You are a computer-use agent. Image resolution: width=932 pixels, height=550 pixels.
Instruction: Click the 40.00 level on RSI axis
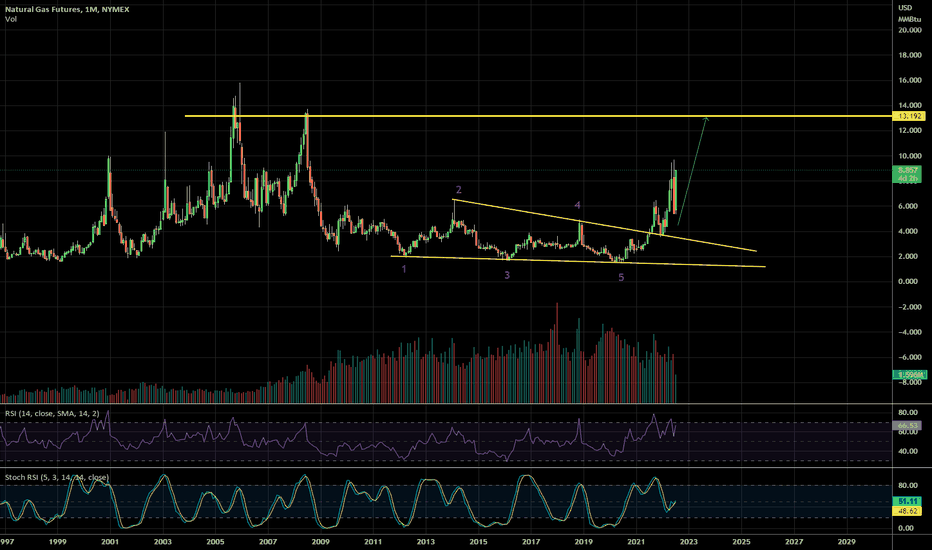pyautogui.click(x=908, y=451)
